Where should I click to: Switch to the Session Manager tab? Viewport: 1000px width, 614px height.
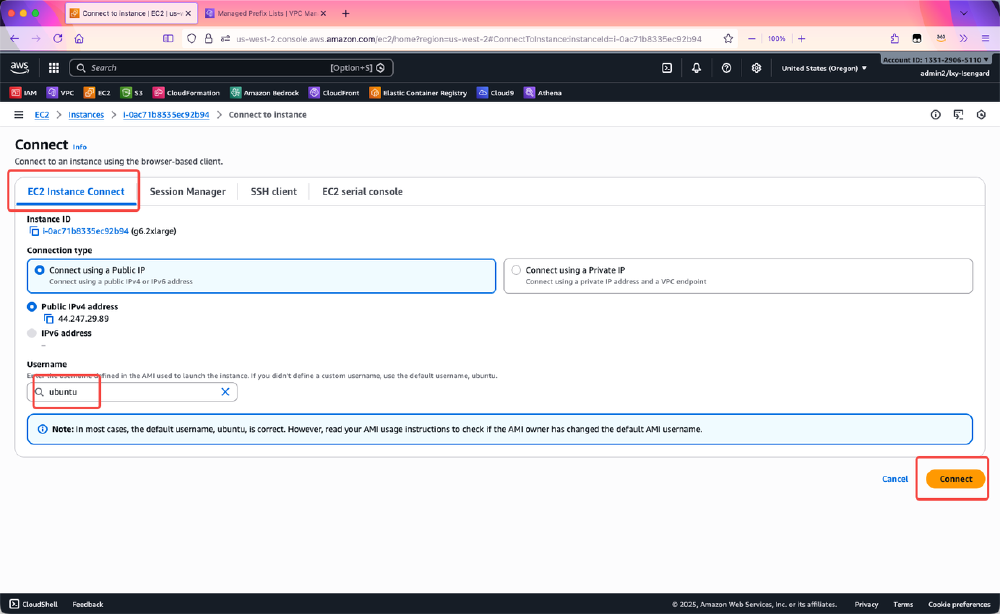(x=188, y=191)
